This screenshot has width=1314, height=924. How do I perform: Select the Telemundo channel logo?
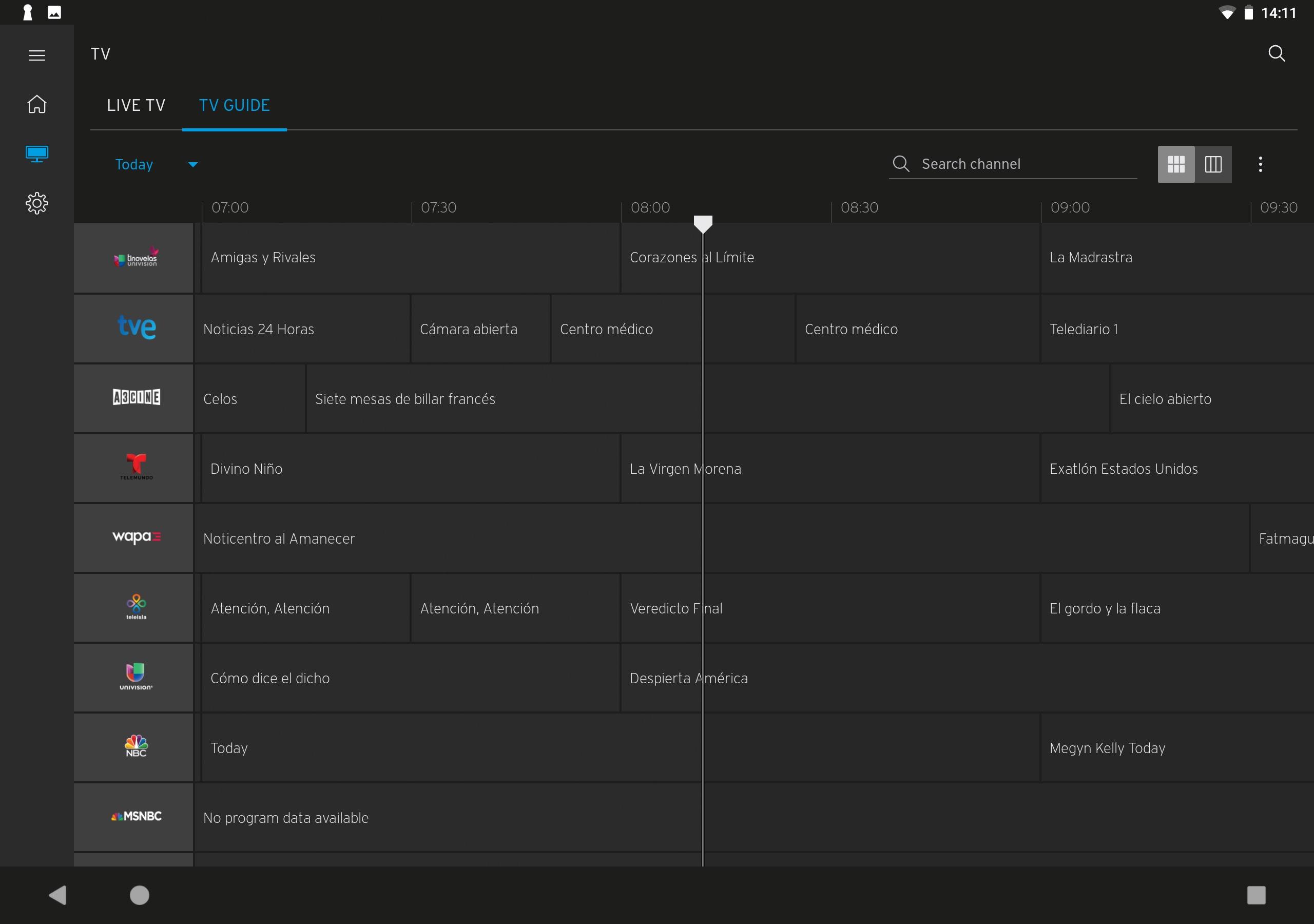[136, 468]
